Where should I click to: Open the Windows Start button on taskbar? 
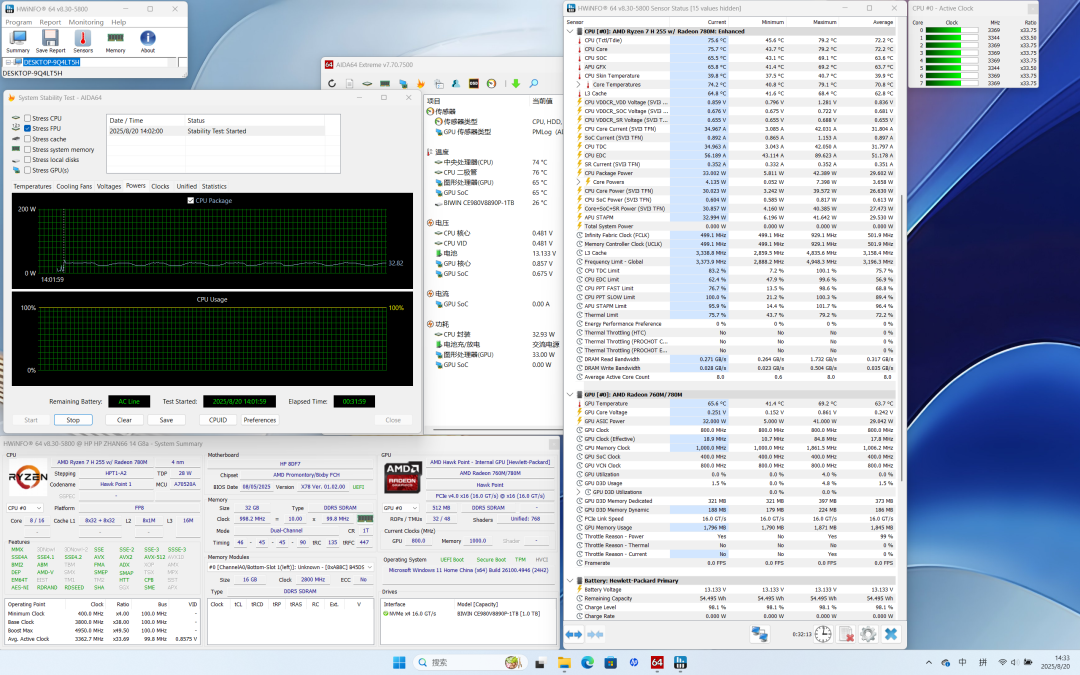coord(399,663)
